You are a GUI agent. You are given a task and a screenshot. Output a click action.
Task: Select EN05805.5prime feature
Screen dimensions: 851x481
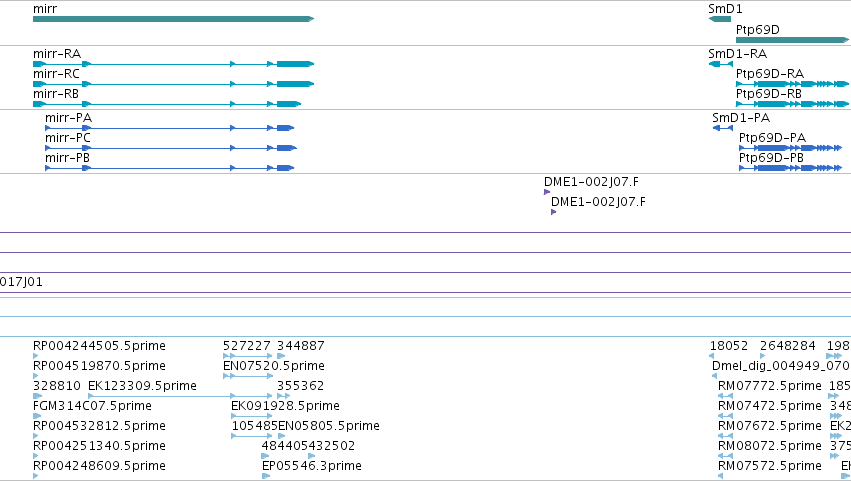329,426
